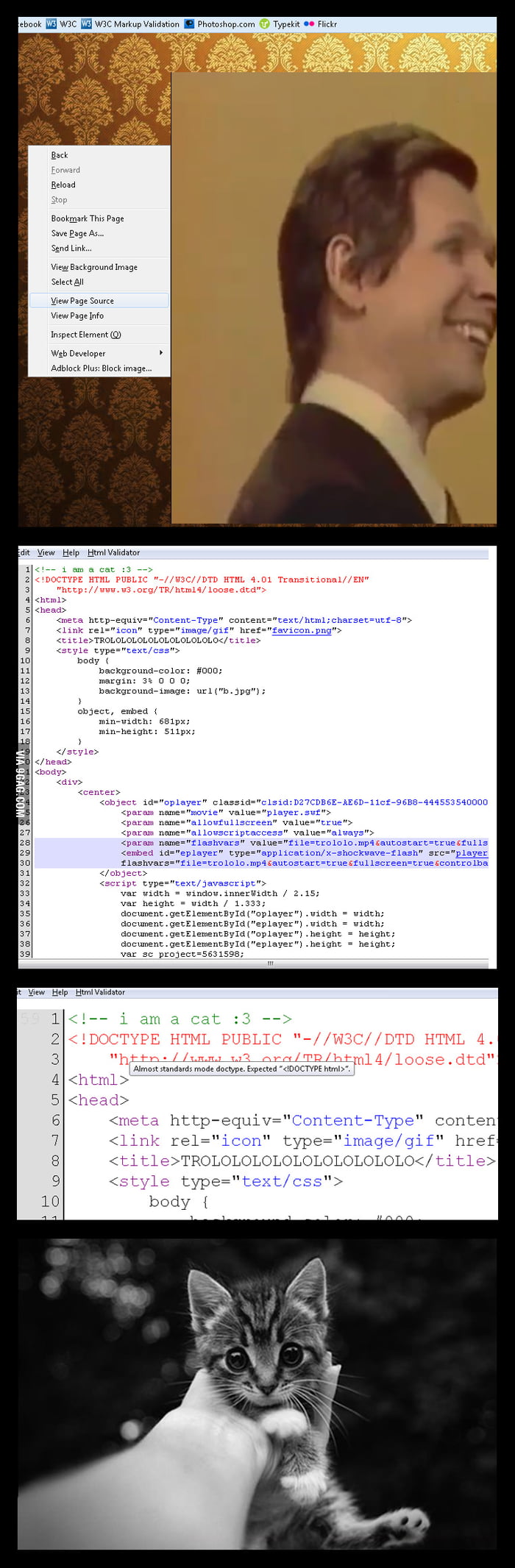Choose Save Page As... option

(x=77, y=234)
